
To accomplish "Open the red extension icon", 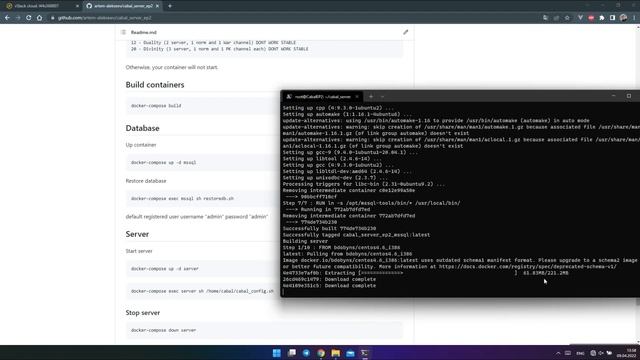I will tap(591, 18).
